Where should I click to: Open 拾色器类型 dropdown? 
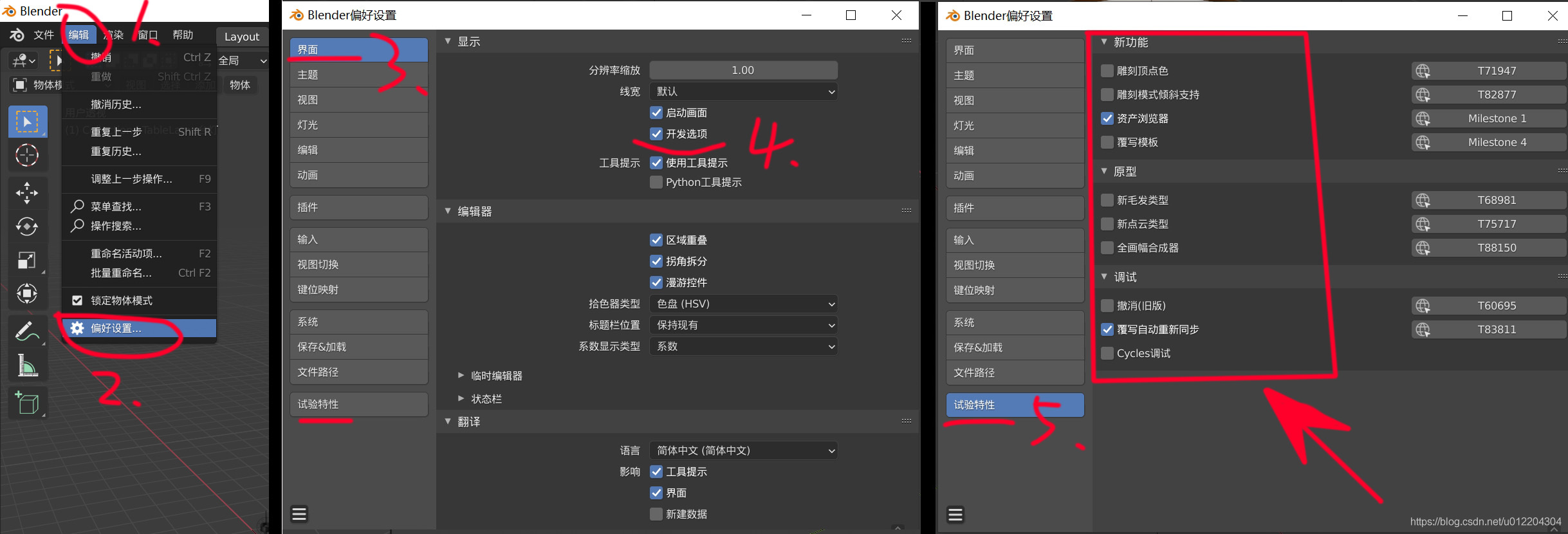[x=744, y=304]
